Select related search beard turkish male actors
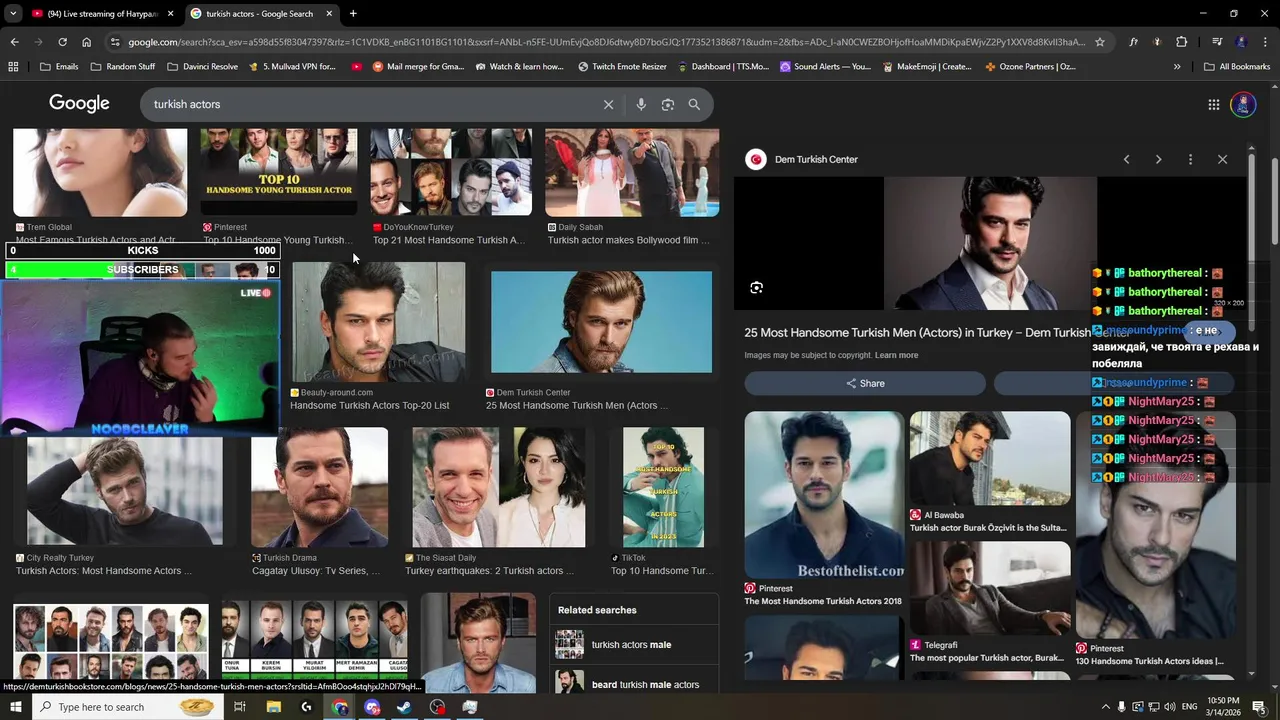The image size is (1280, 720). [x=634, y=684]
